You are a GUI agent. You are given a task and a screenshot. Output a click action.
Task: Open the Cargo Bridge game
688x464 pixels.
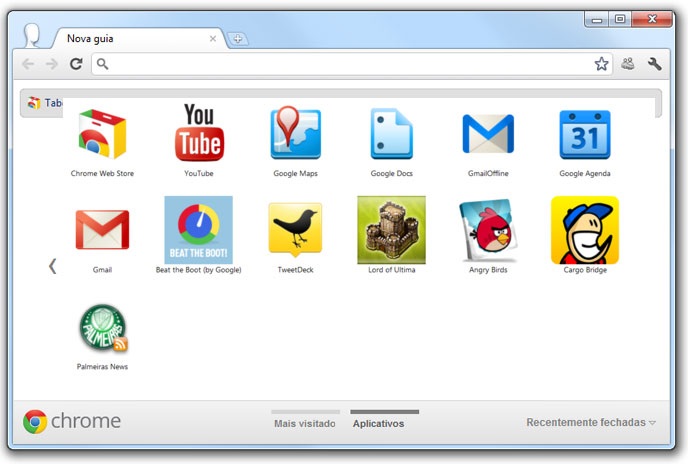click(x=584, y=230)
